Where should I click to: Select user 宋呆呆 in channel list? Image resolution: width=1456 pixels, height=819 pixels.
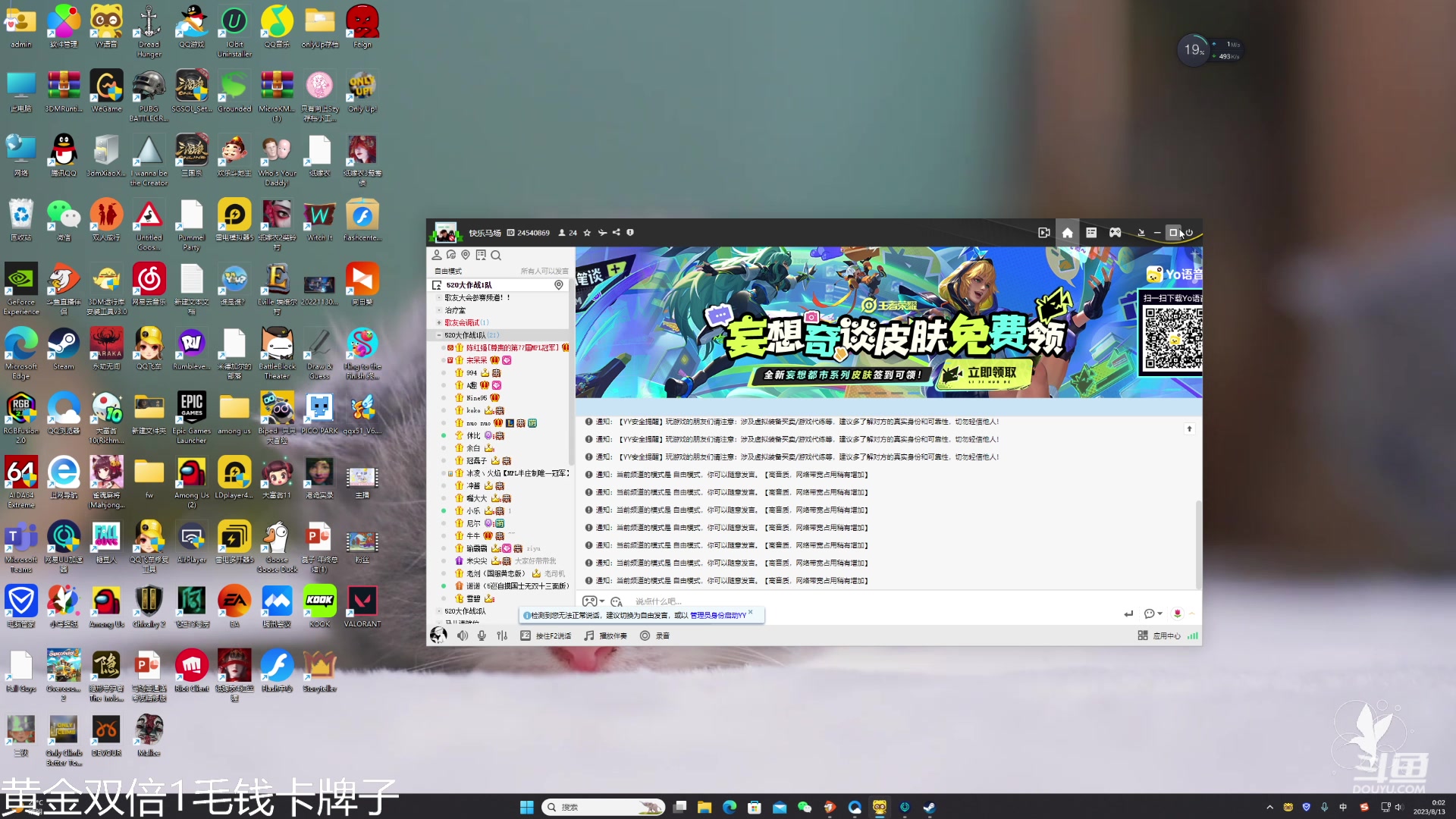[478, 360]
